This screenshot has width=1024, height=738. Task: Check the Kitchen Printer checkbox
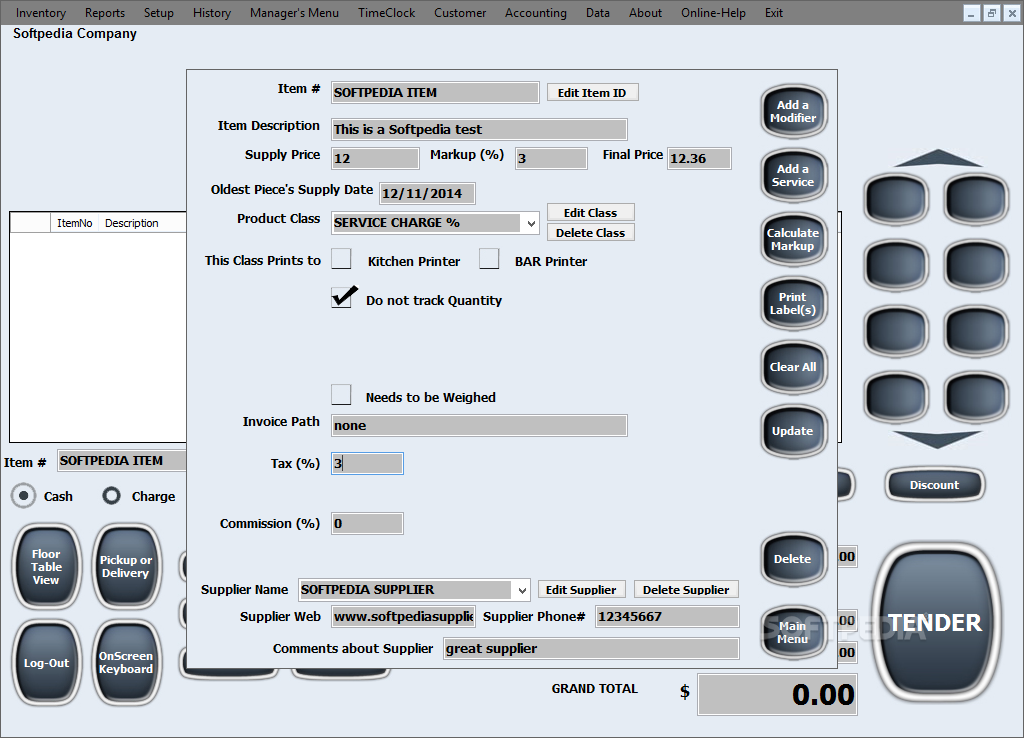click(341, 259)
